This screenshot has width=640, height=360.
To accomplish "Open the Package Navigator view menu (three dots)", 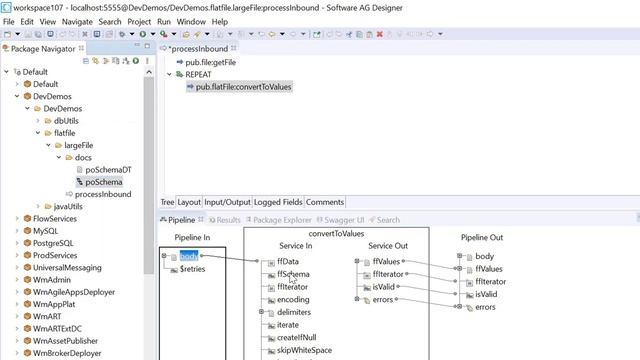I will (x=147, y=61).
